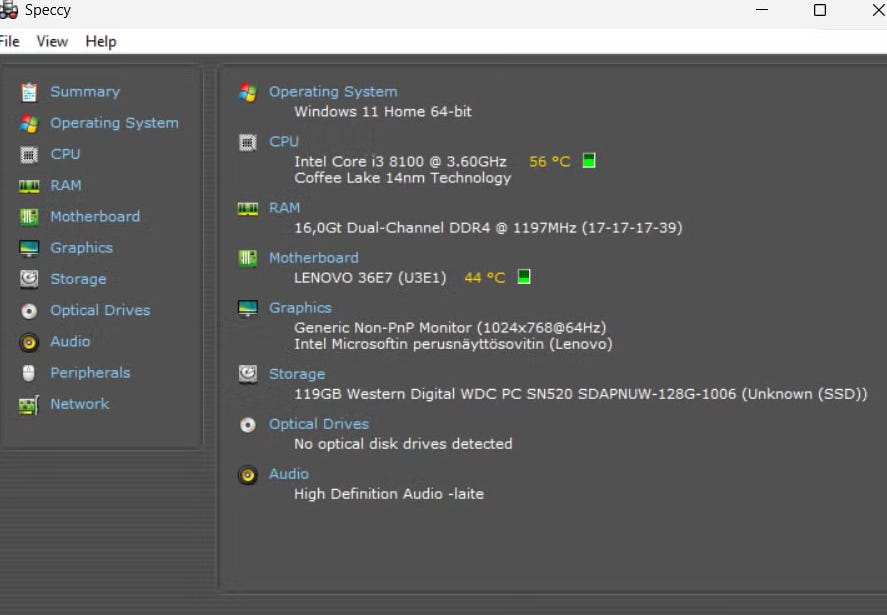Go to Operating System sidebar section
This screenshot has height=615, width=887.
pyautogui.click(x=114, y=123)
